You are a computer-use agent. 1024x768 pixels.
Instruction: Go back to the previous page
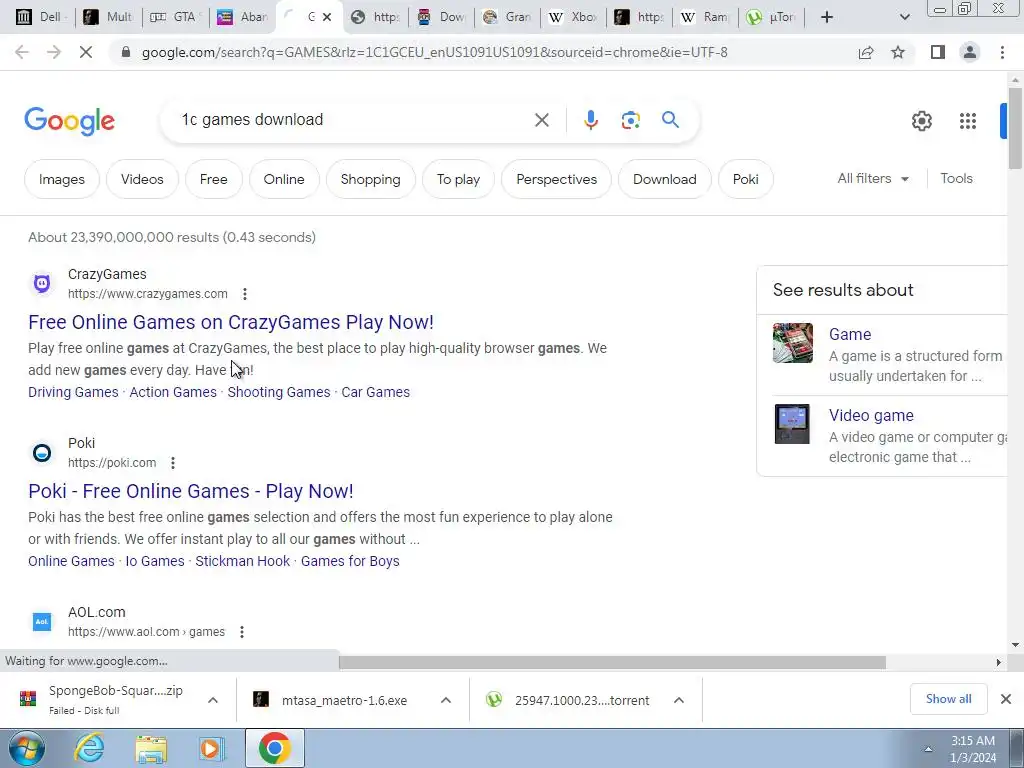click(22, 52)
